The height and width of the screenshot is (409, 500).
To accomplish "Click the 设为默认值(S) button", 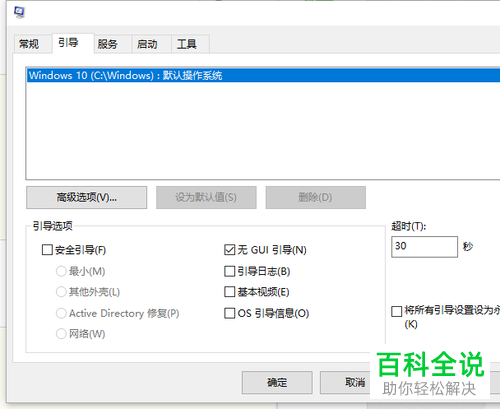I will (x=206, y=197).
